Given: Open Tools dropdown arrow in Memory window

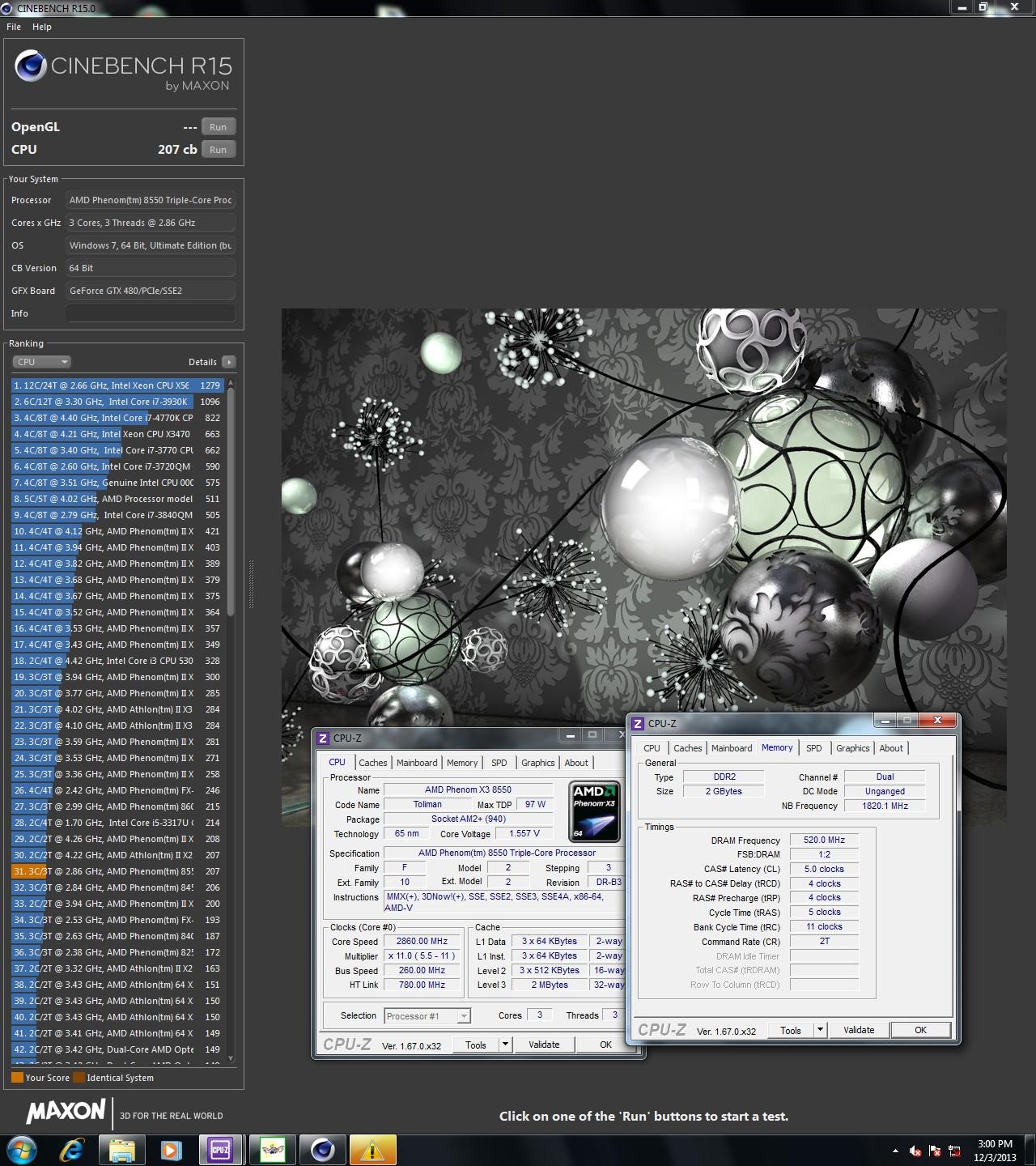Looking at the screenshot, I should coord(820,1030).
